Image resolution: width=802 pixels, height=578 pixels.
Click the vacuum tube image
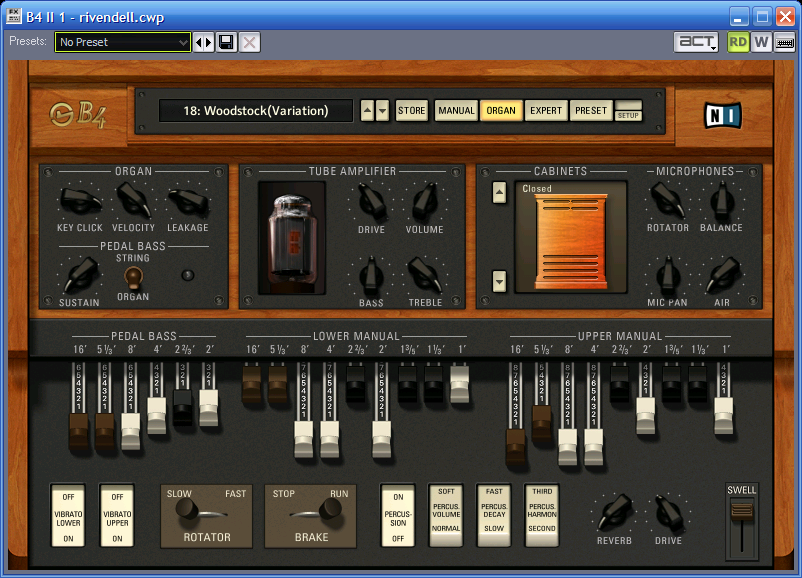click(292, 238)
